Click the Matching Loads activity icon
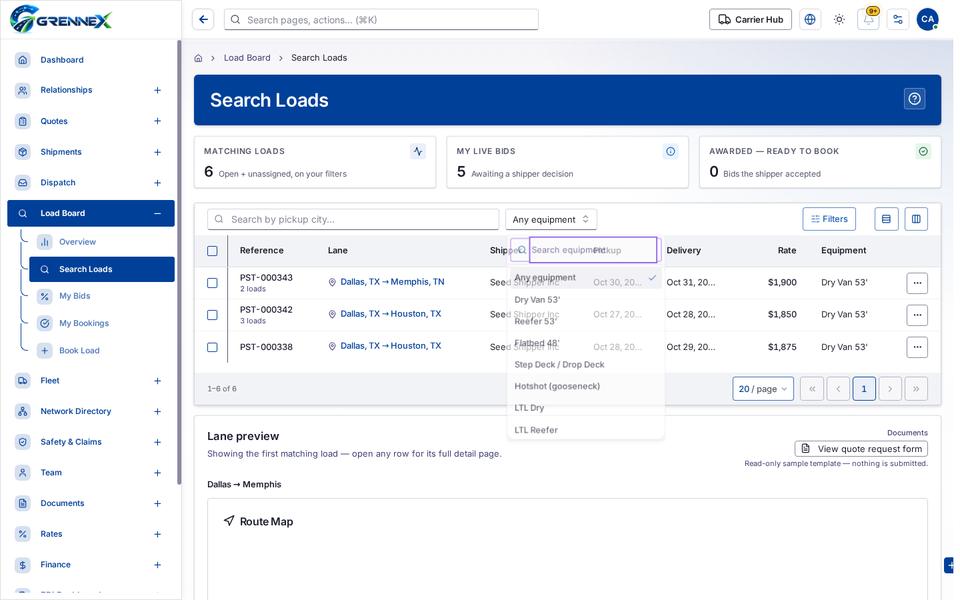This screenshot has width=960, height=600. (x=418, y=151)
